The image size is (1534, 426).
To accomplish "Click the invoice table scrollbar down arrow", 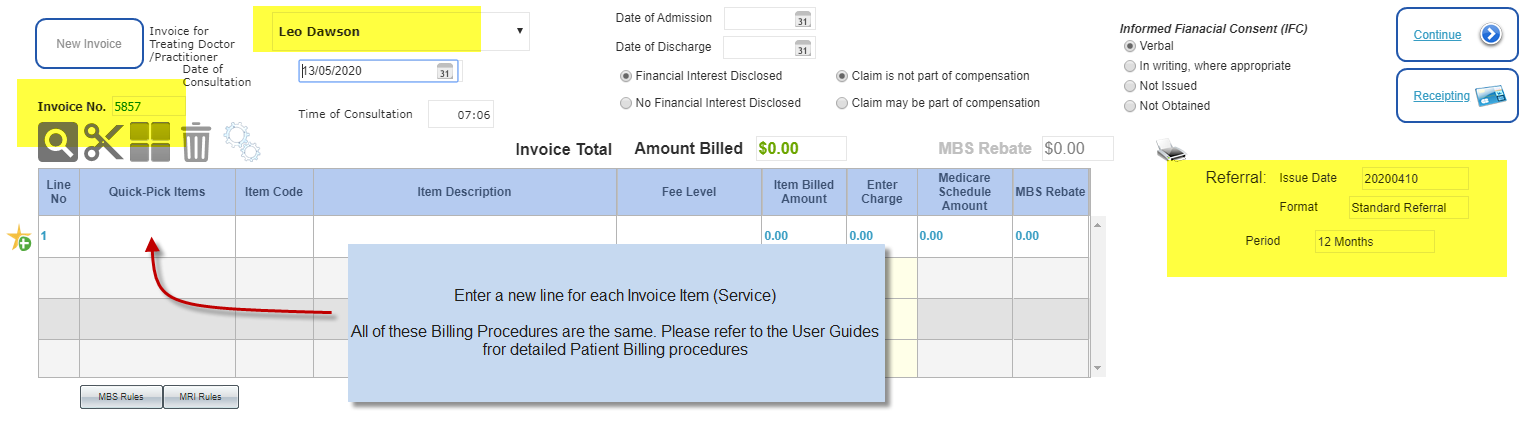I will 1097,369.
